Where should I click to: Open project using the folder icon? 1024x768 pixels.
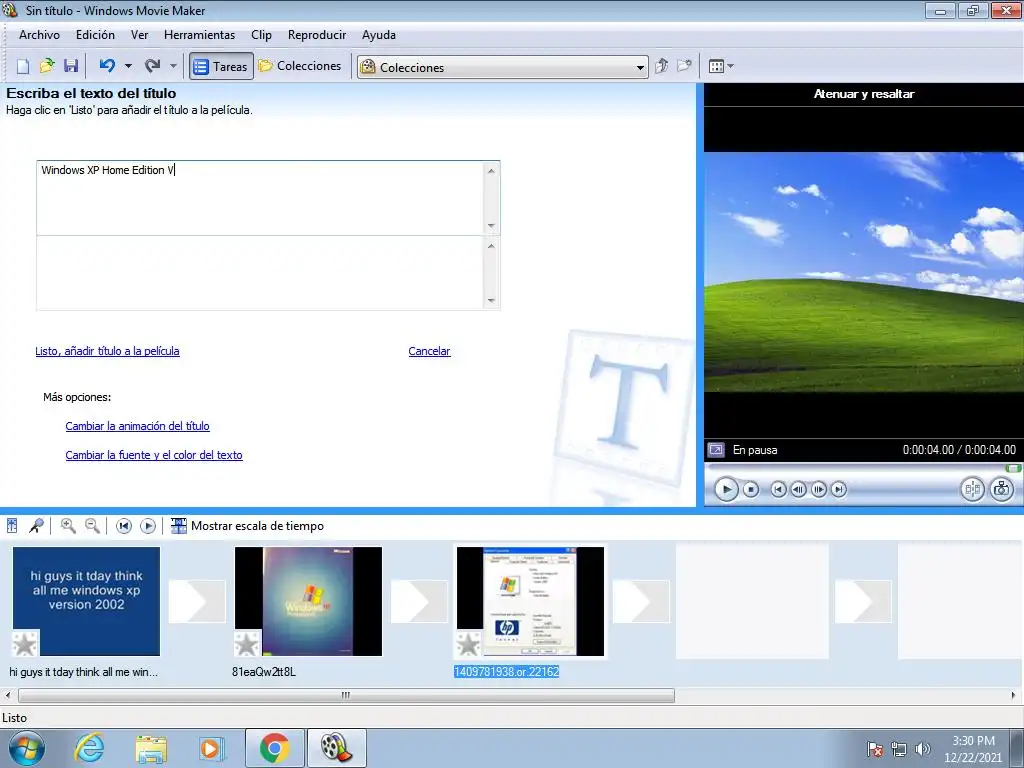[x=47, y=66]
